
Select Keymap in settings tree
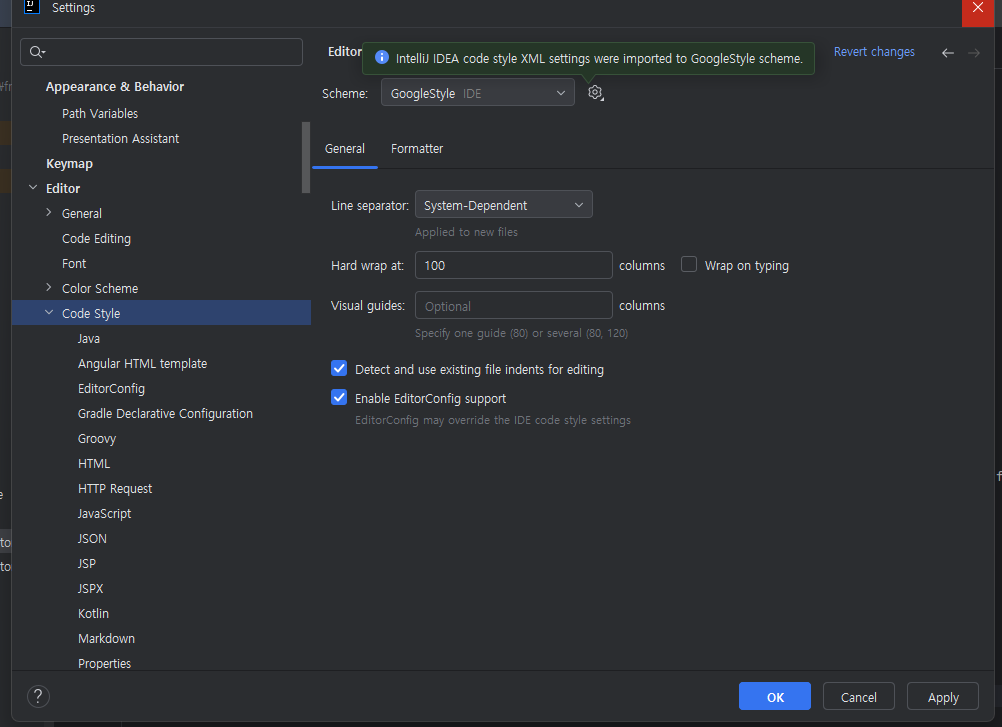point(70,164)
